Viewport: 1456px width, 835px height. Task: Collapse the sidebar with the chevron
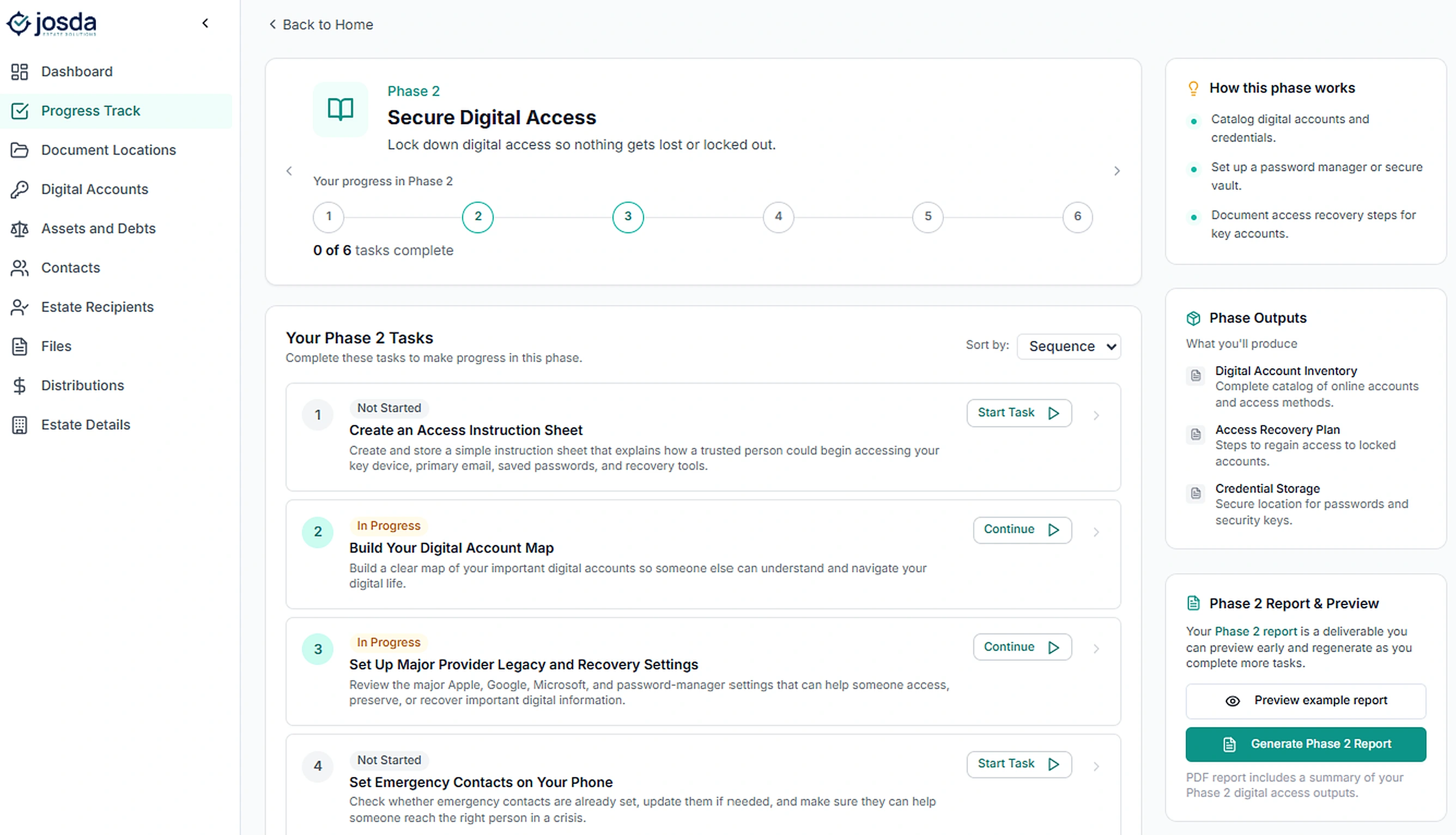(x=205, y=23)
